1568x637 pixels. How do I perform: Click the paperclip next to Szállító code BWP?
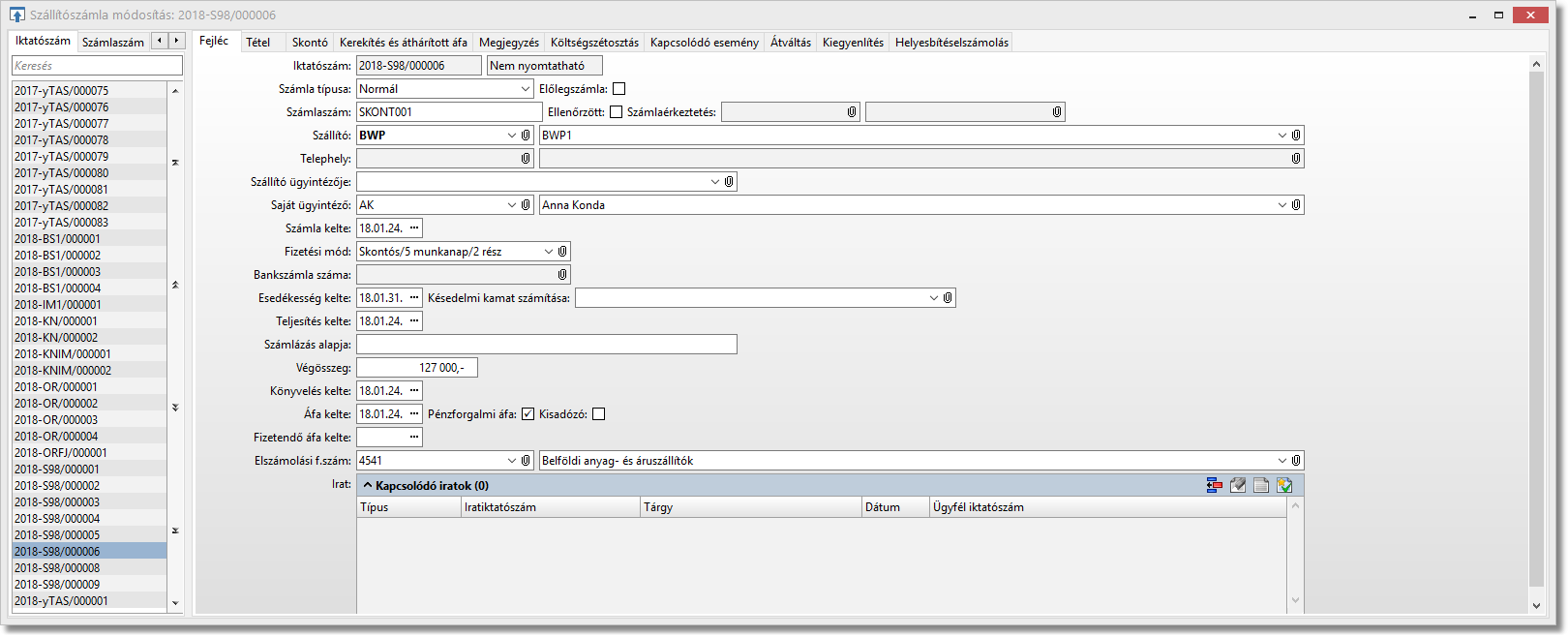point(527,136)
